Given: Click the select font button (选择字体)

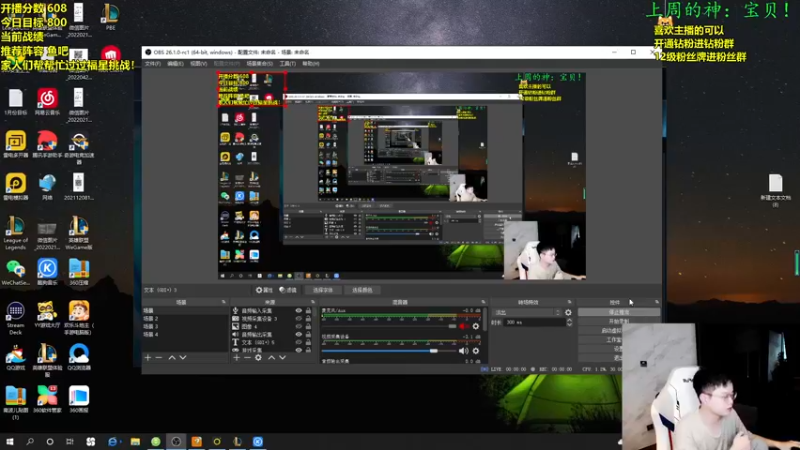Looking at the screenshot, I should [322, 290].
